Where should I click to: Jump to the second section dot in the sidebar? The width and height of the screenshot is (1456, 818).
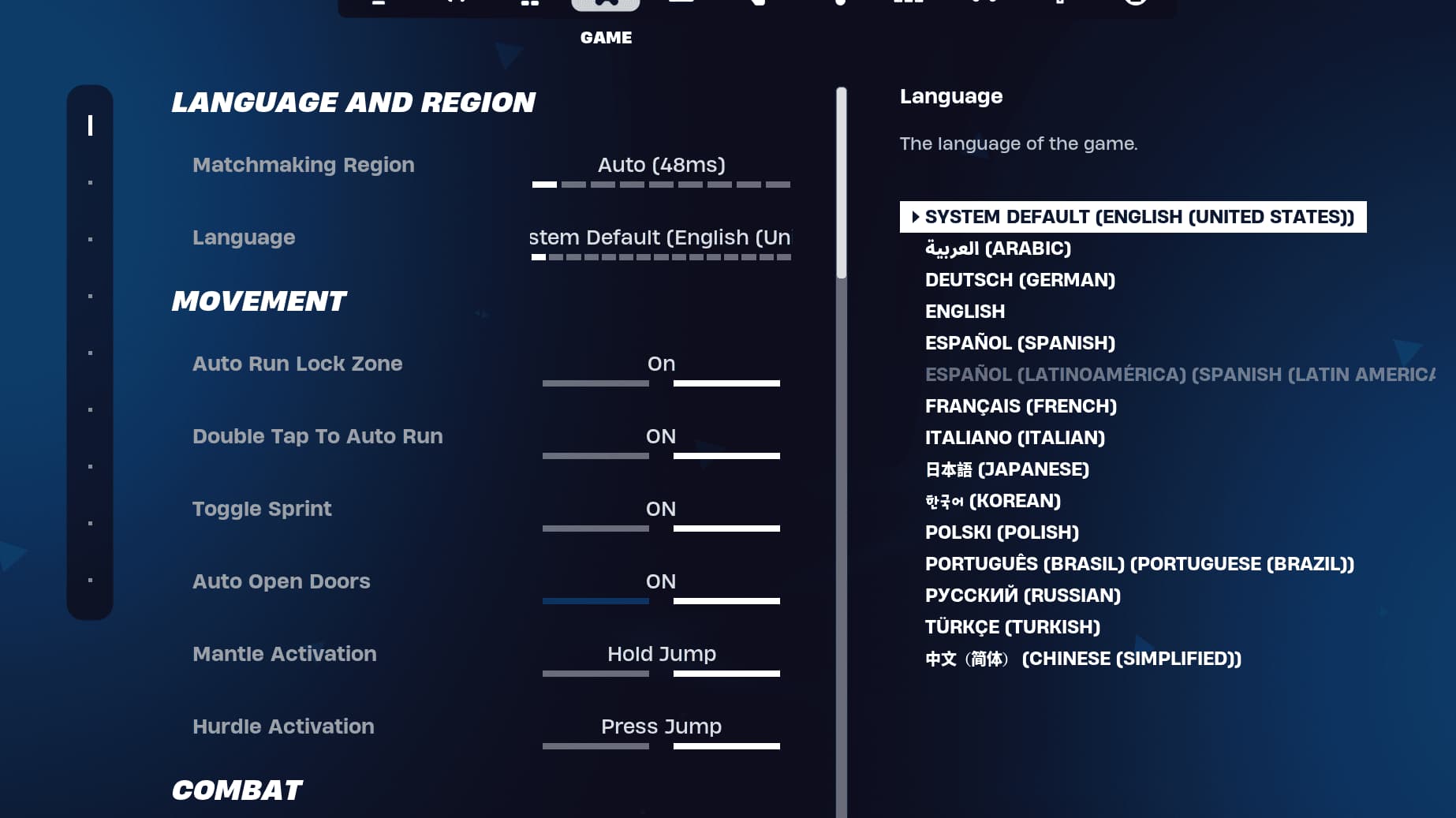90,182
